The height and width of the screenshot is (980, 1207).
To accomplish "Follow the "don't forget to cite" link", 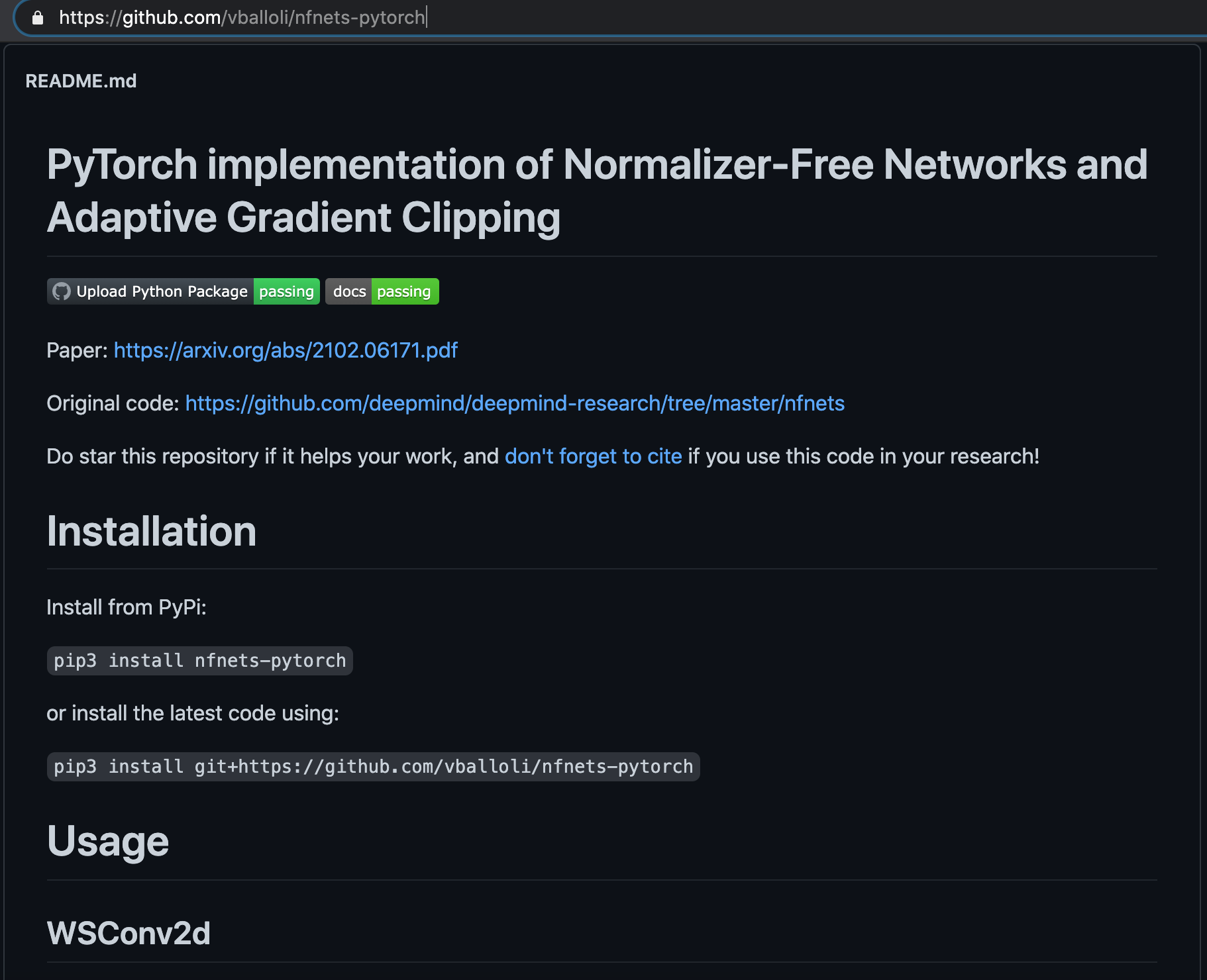I will coord(593,456).
